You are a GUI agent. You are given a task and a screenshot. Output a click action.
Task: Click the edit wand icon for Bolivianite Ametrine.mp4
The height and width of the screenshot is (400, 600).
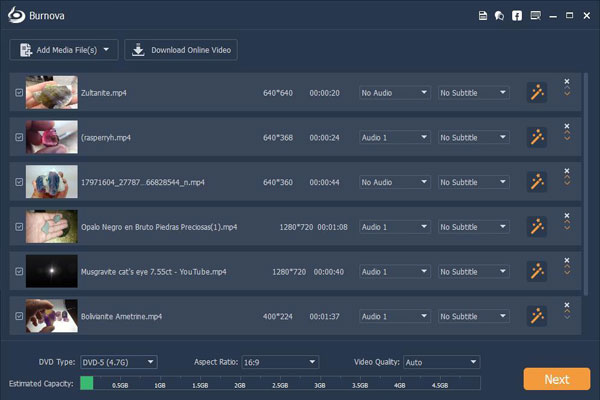[537, 316]
